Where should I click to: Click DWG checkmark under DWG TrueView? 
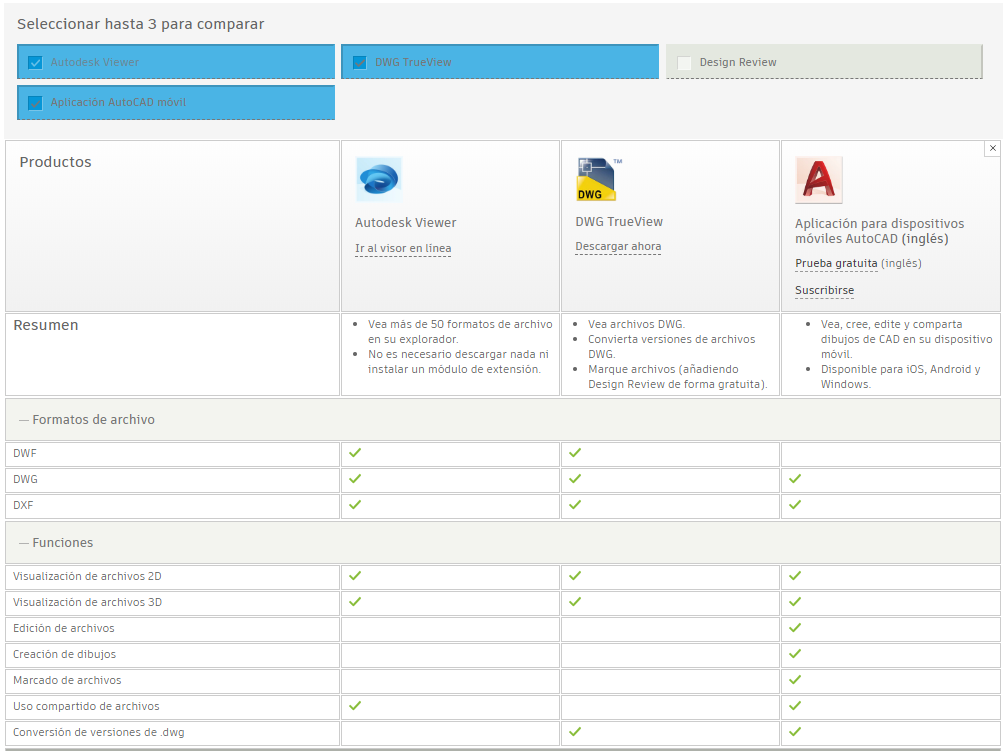click(x=575, y=479)
